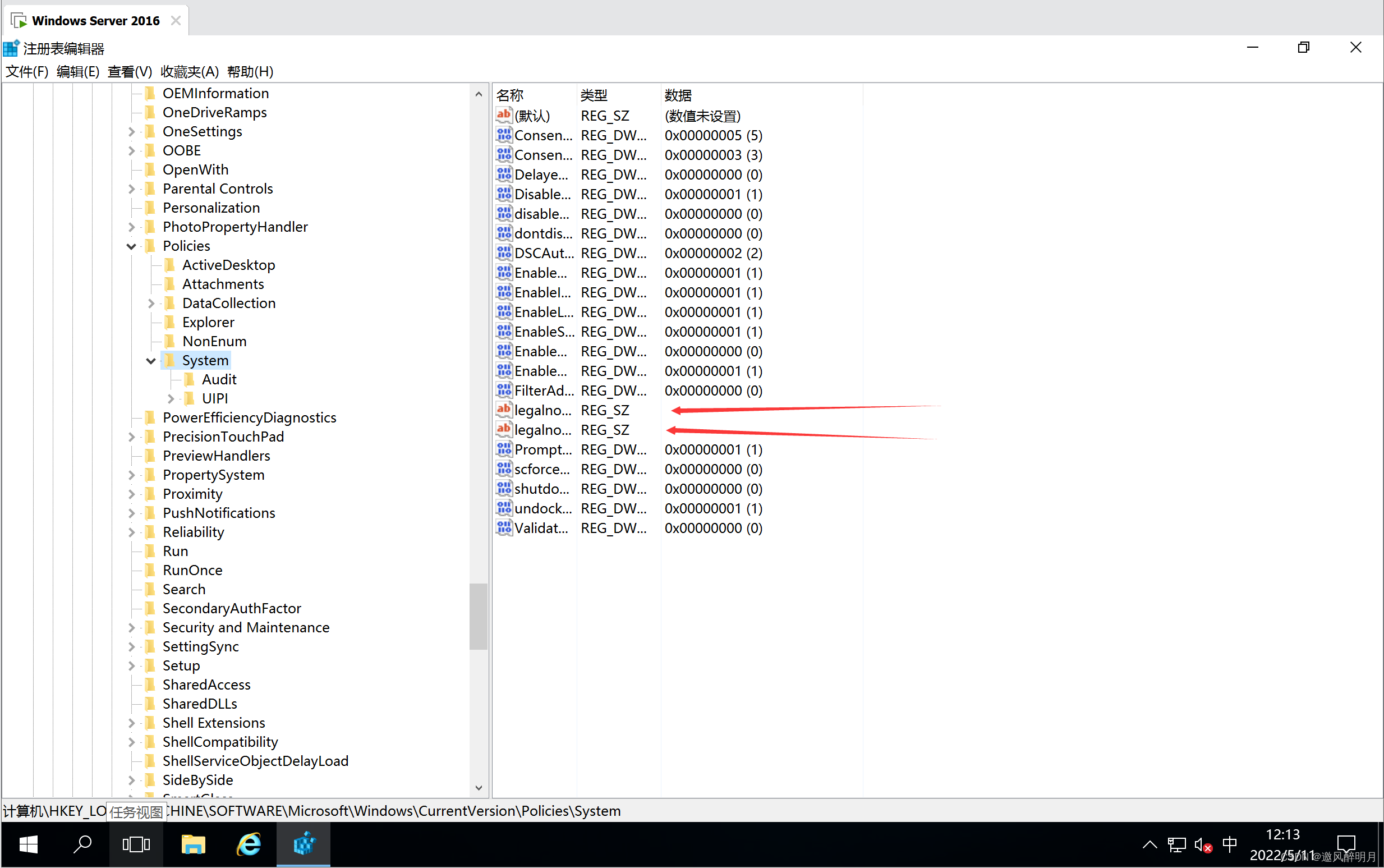Sort values by 数据 column header
Screen dimensions: 1384x868
click(761, 95)
